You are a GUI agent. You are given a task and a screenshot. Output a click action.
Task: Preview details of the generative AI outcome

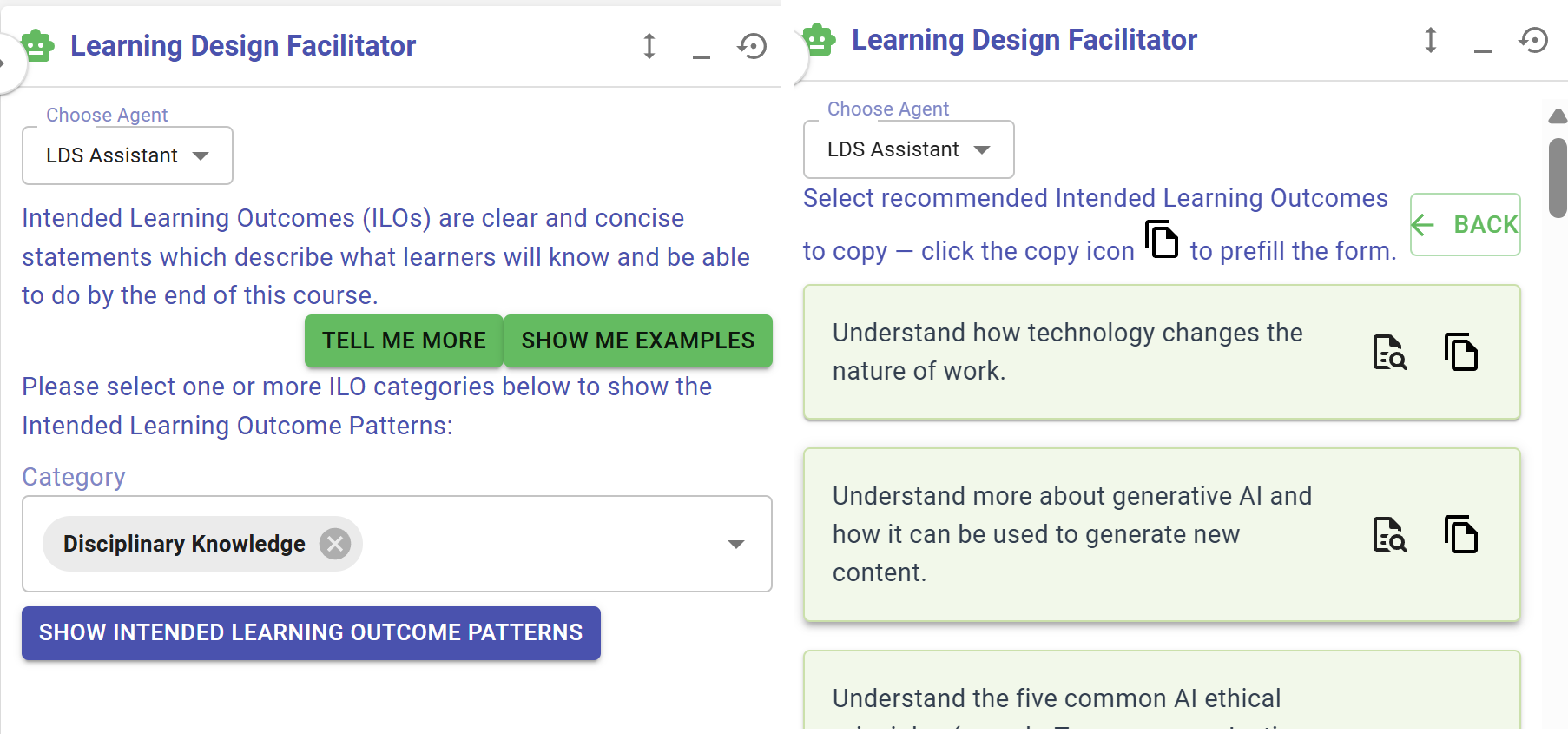pos(1389,534)
